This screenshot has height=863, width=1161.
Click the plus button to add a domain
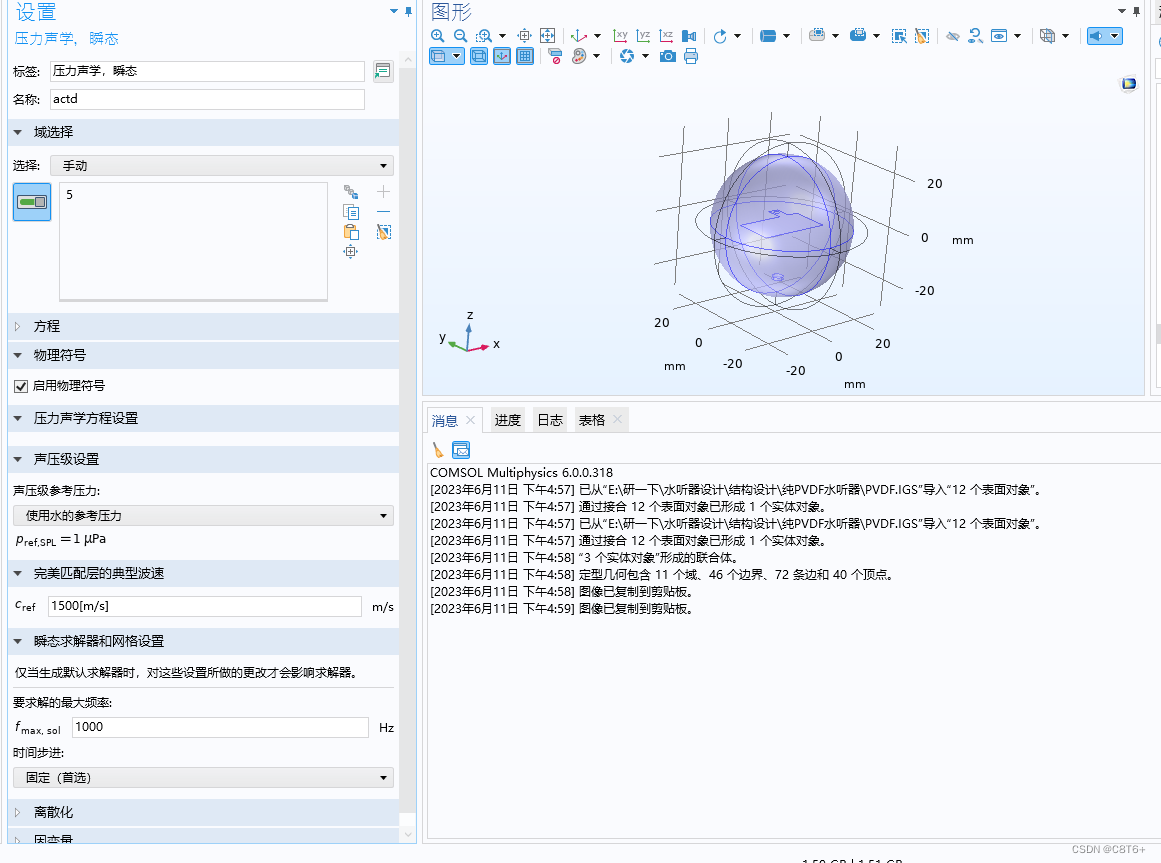[384, 192]
